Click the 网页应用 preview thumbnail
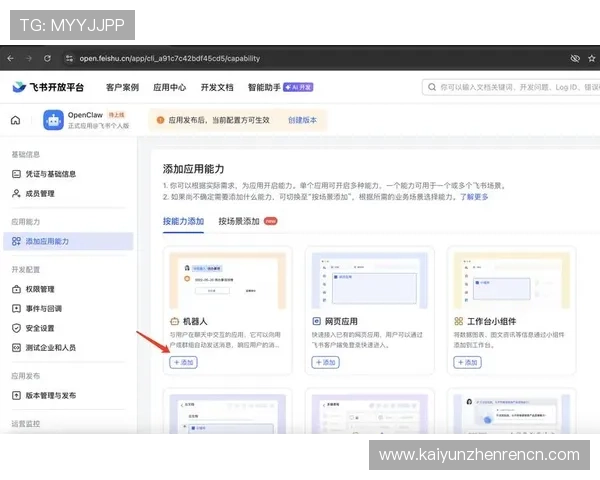Image resolution: width=600 pixels, height=480 pixels. pyautogui.click(x=370, y=281)
